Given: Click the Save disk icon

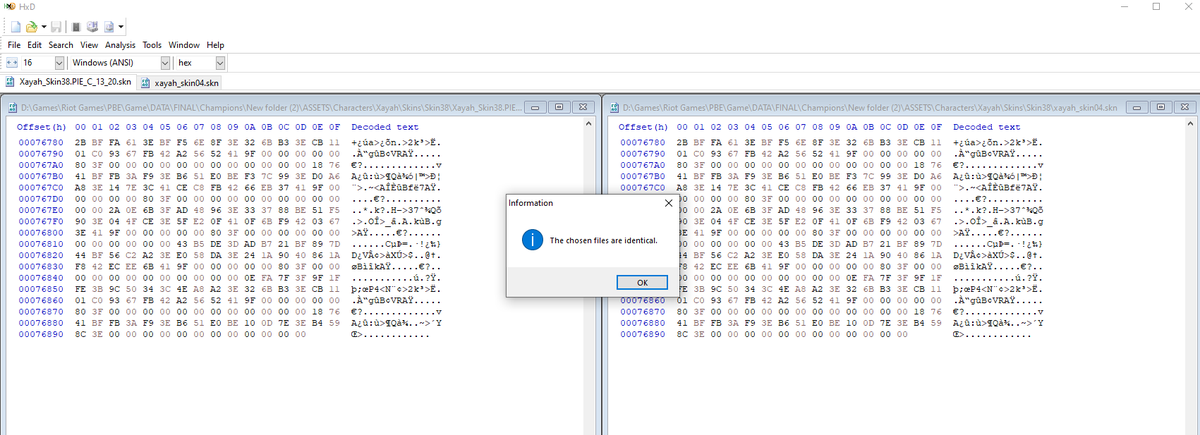Looking at the screenshot, I should [56, 26].
